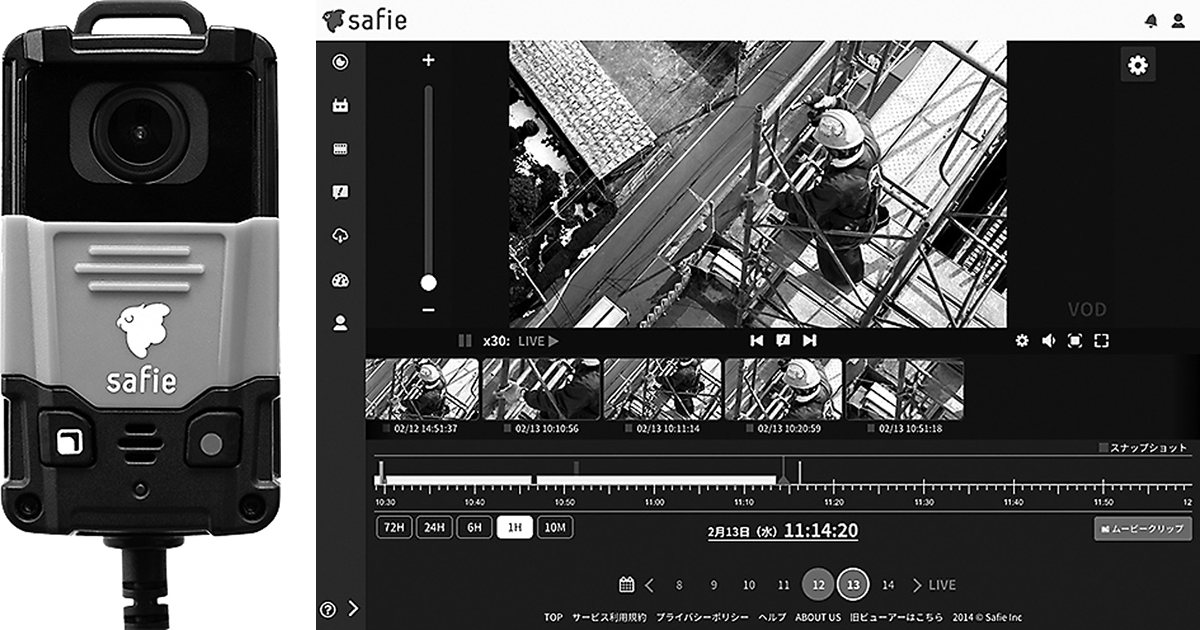
Task: Open the event alert sidebar icon
Action: pyautogui.click(x=341, y=192)
